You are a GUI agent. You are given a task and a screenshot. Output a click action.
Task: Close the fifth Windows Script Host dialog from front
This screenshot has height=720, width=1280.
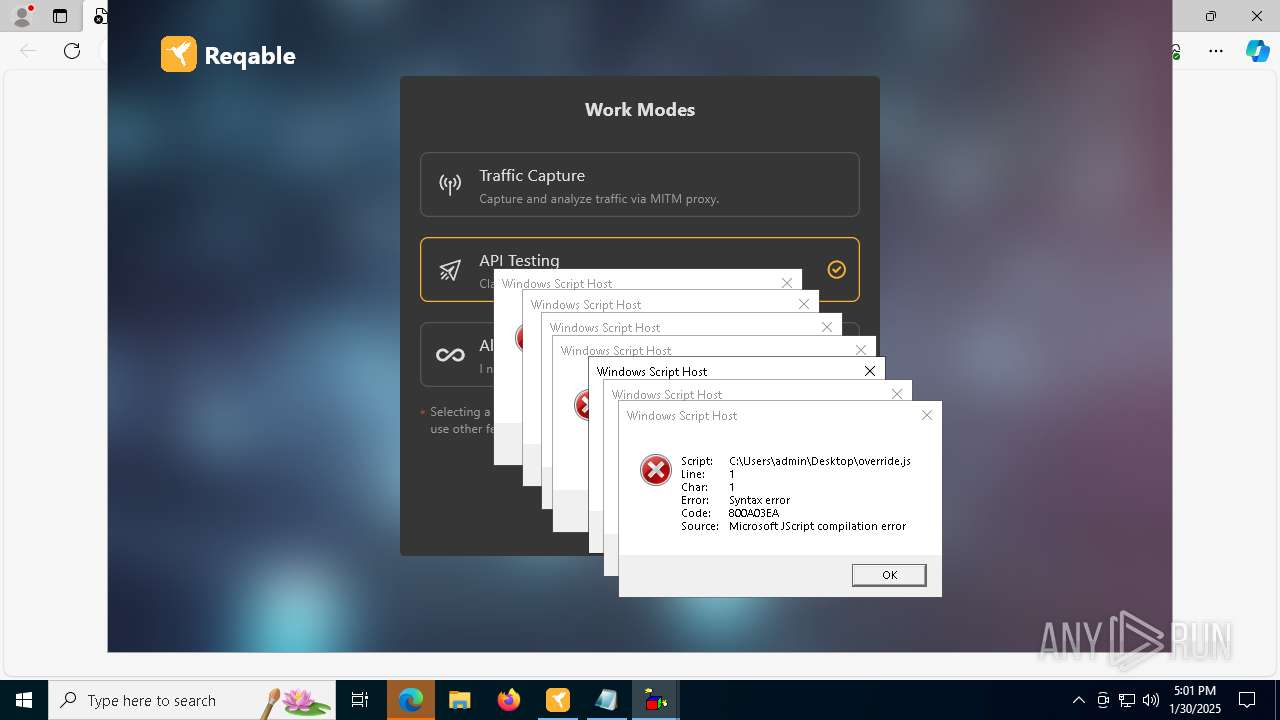[x=827, y=327]
